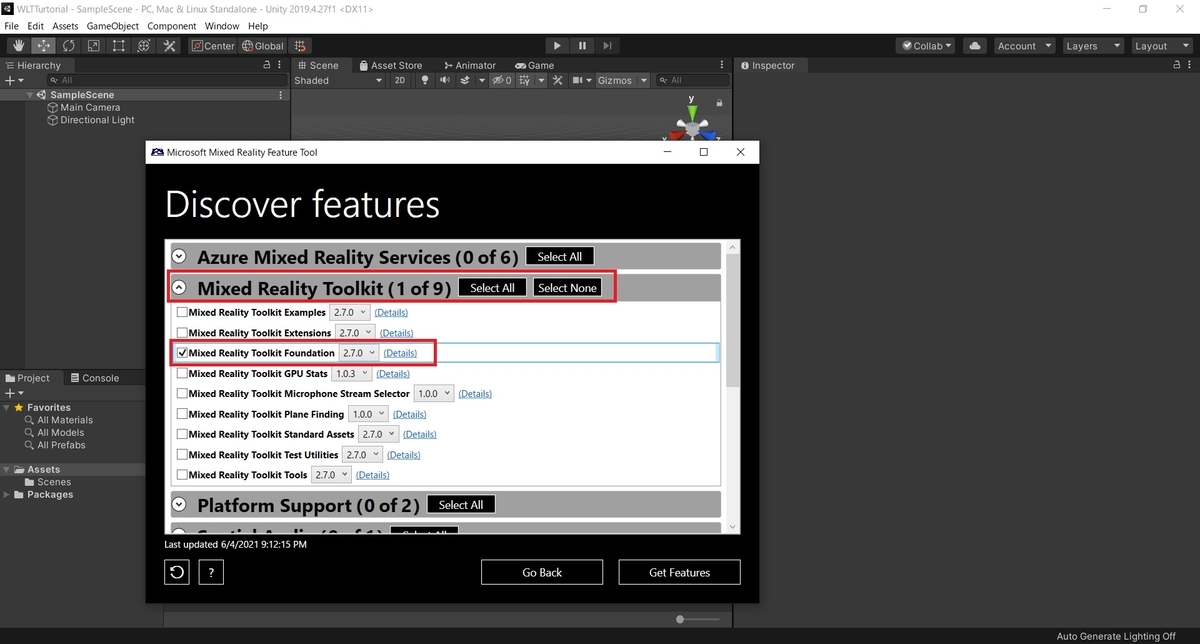
Task: Switch to the Game tab
Action: click(533, 66)
